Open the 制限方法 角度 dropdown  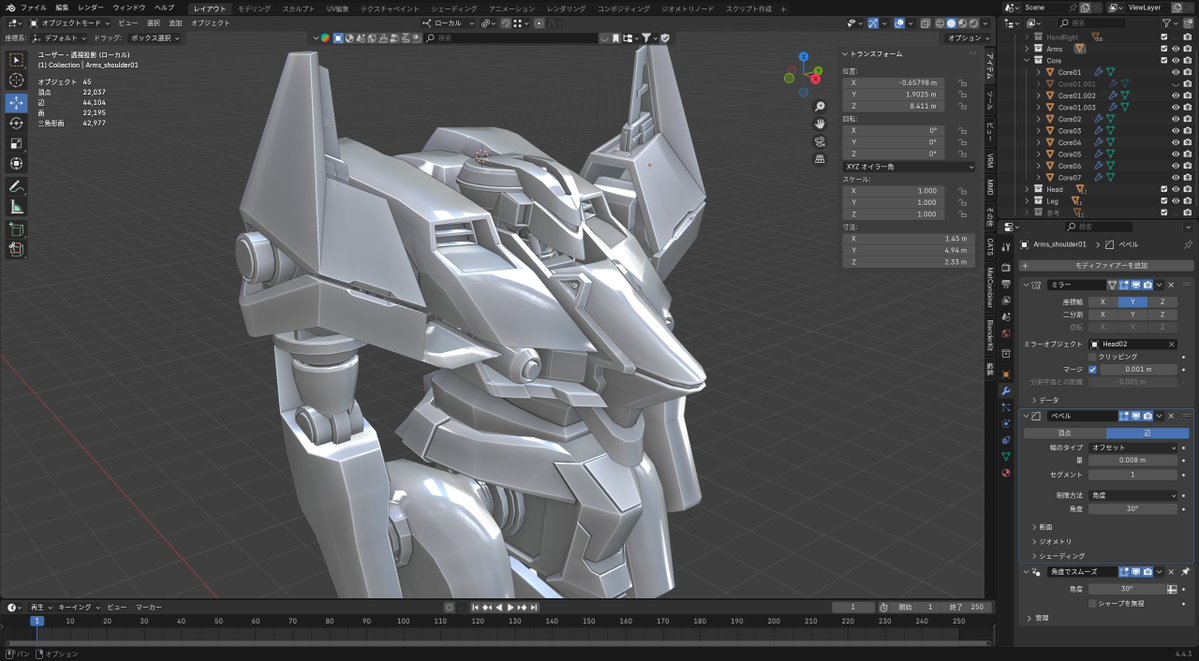coord(1133,496)
